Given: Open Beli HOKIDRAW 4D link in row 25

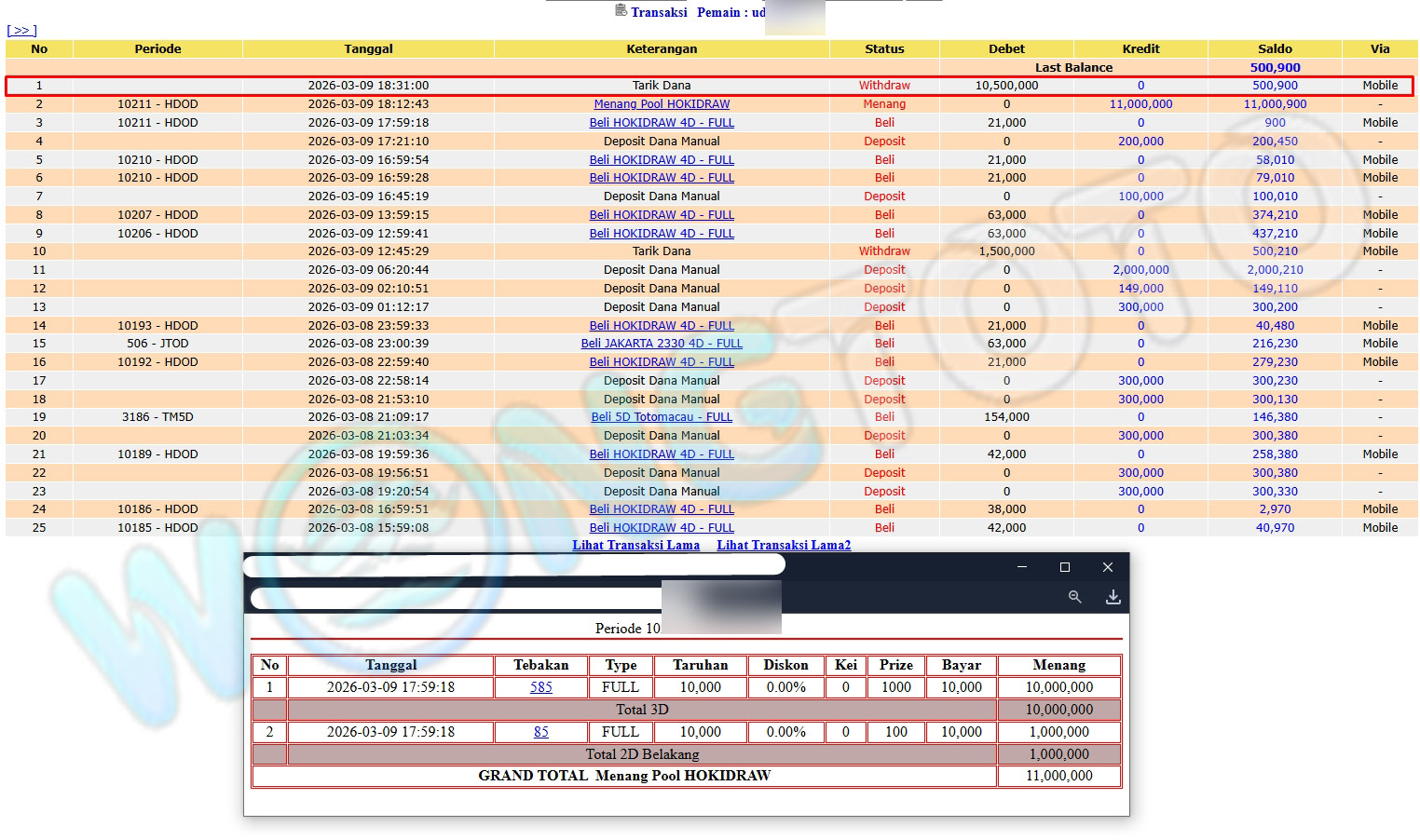Looking at the screenshot, I should pyautogui.click(x=662, y=528).
